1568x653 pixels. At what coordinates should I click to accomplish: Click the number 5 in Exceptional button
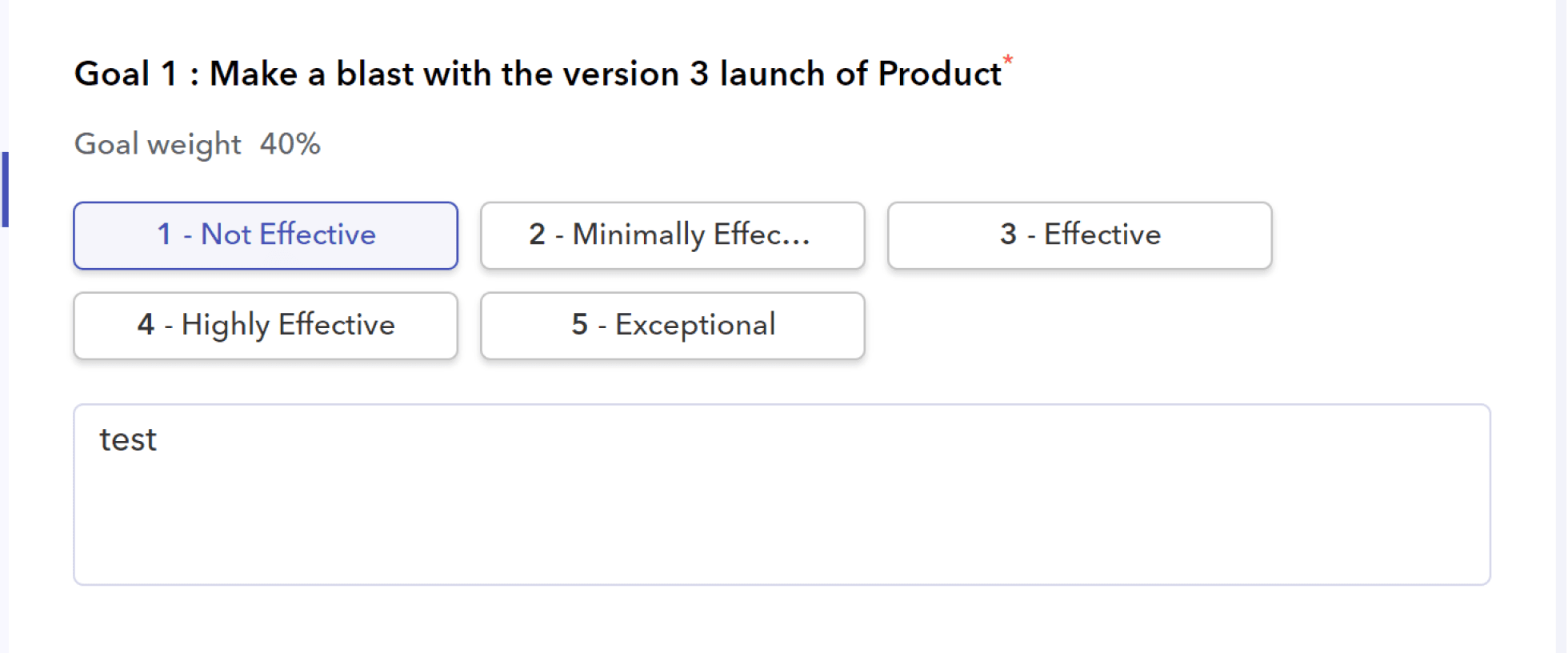pyautogui.click(x=580, y=324)
